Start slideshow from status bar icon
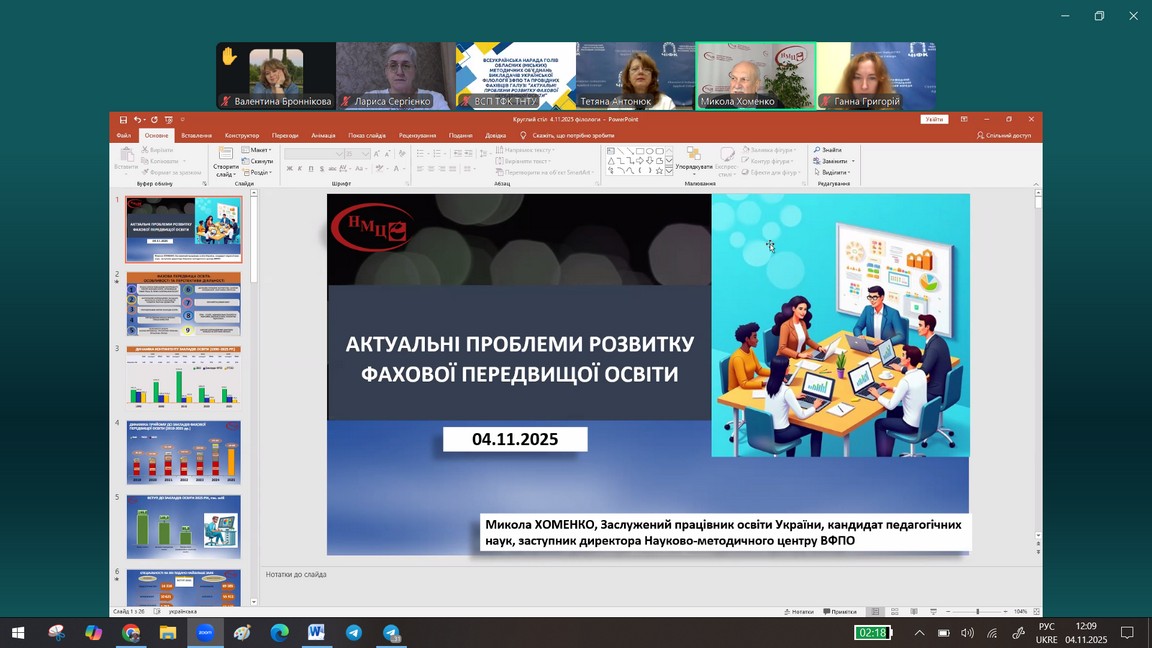 coord(932,611)
